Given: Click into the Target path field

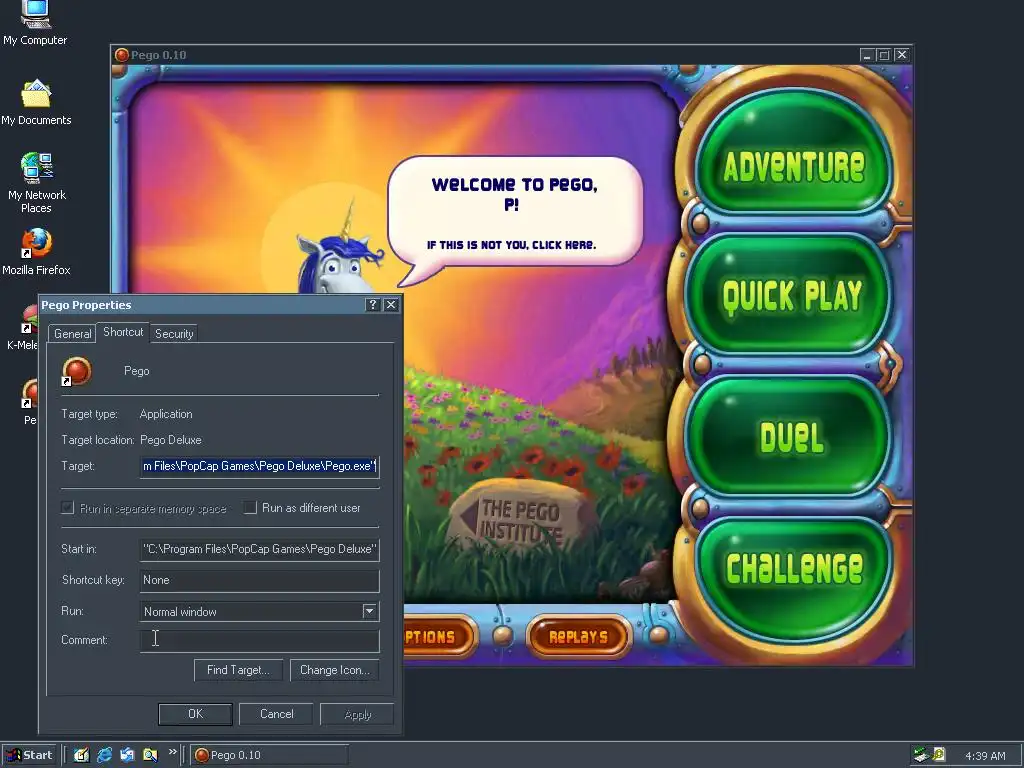Looking at the screenshot, I should pos(259,466).
